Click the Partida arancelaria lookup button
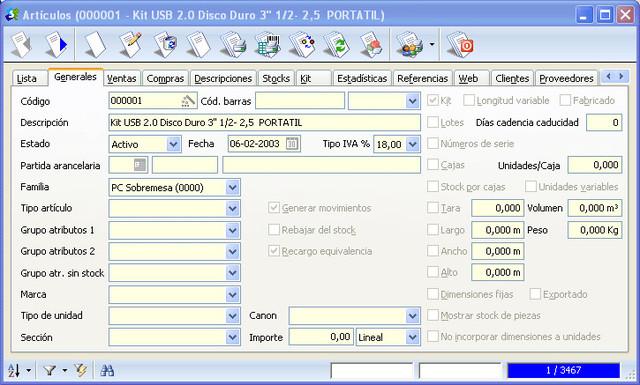The image size is (640, 385). click(x=140, y=165)
